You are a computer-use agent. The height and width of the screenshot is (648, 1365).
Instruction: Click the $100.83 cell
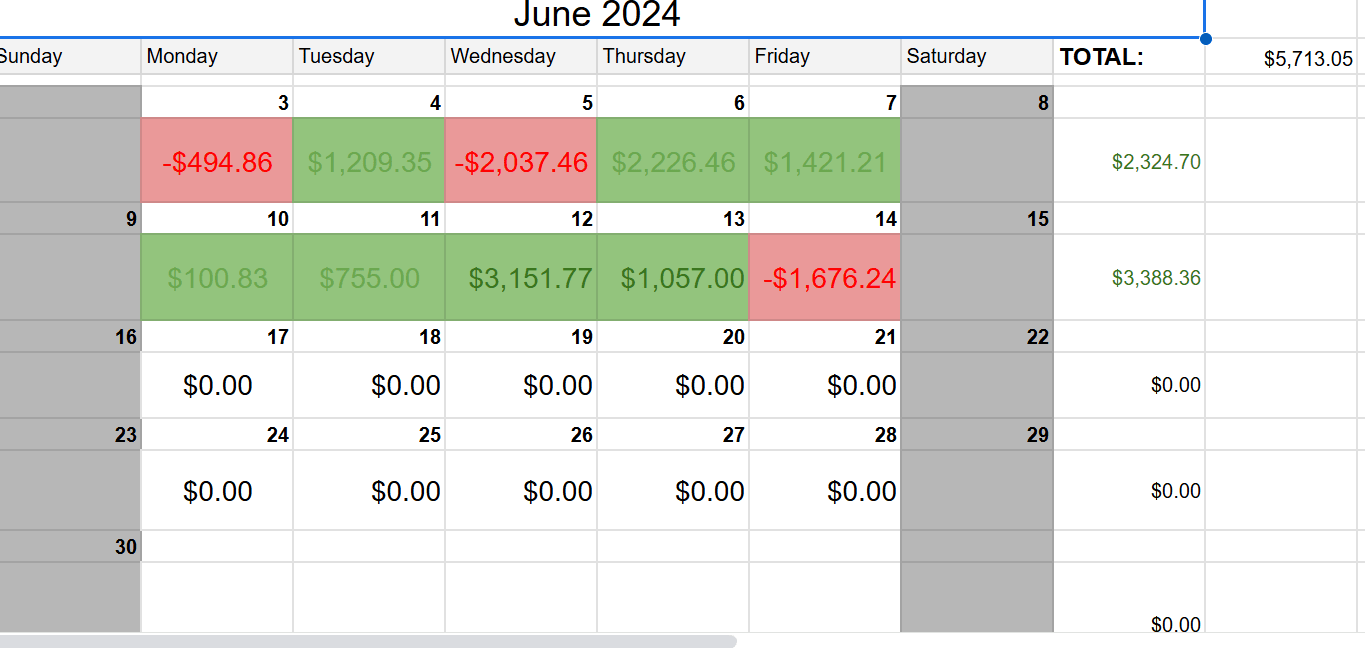point(217,277)
